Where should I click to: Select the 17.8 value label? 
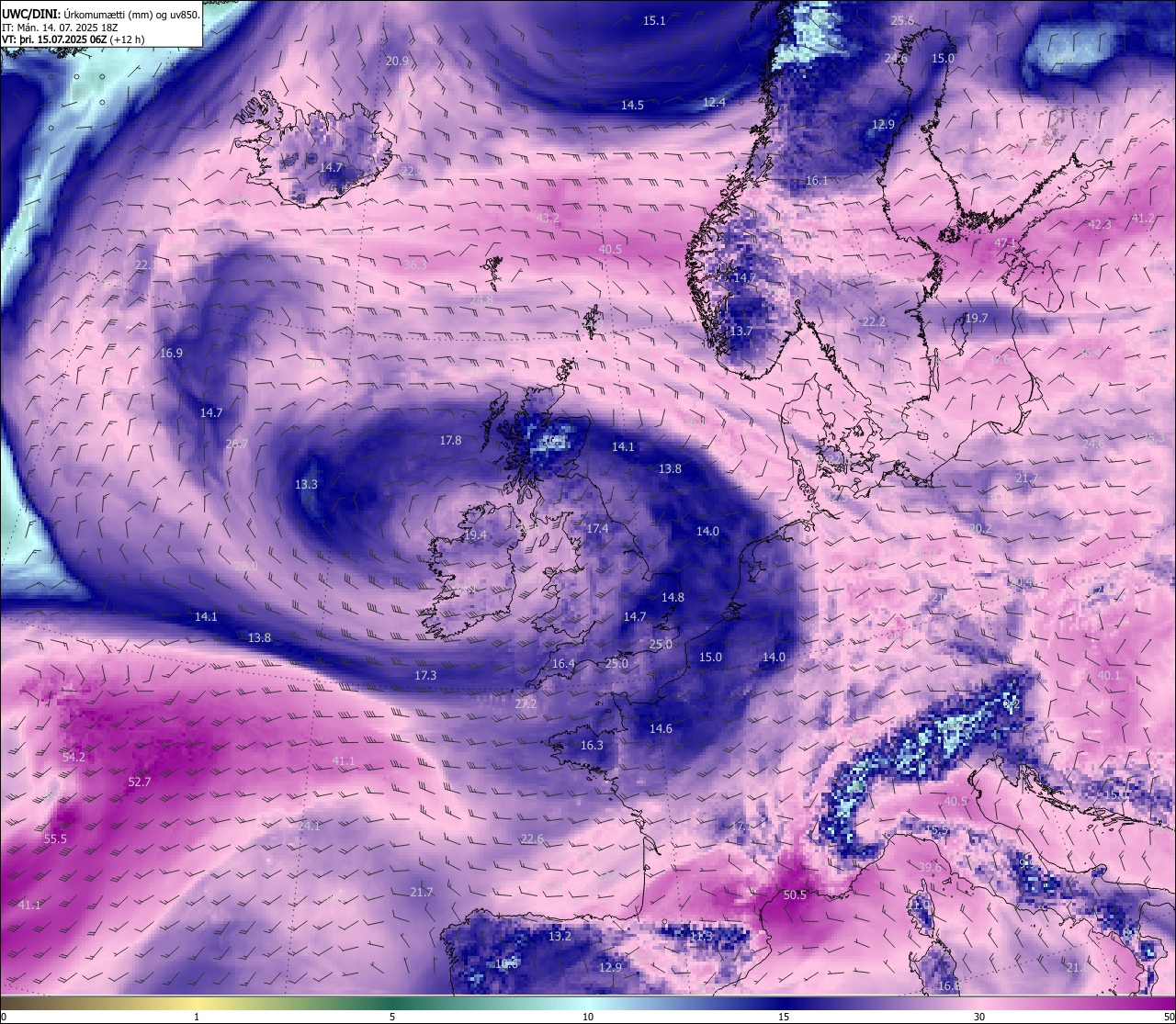(450, 440)
